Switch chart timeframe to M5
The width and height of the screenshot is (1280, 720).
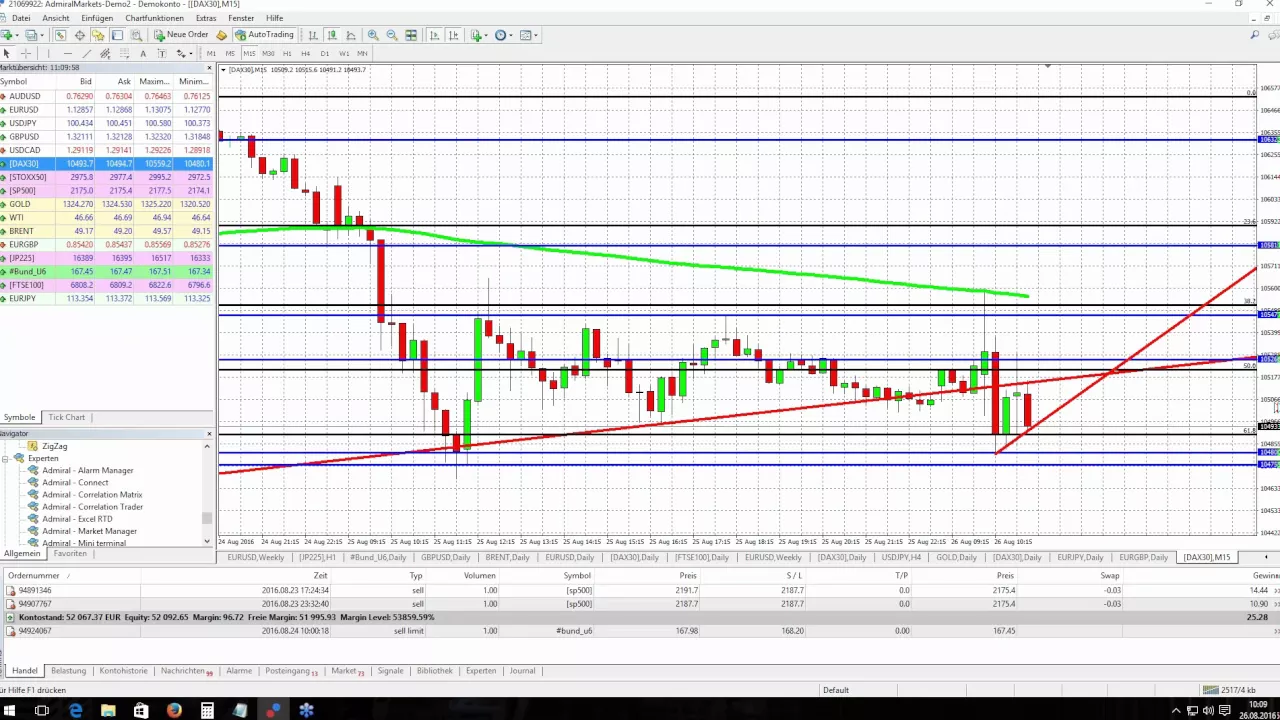click(x=230, y=53)
